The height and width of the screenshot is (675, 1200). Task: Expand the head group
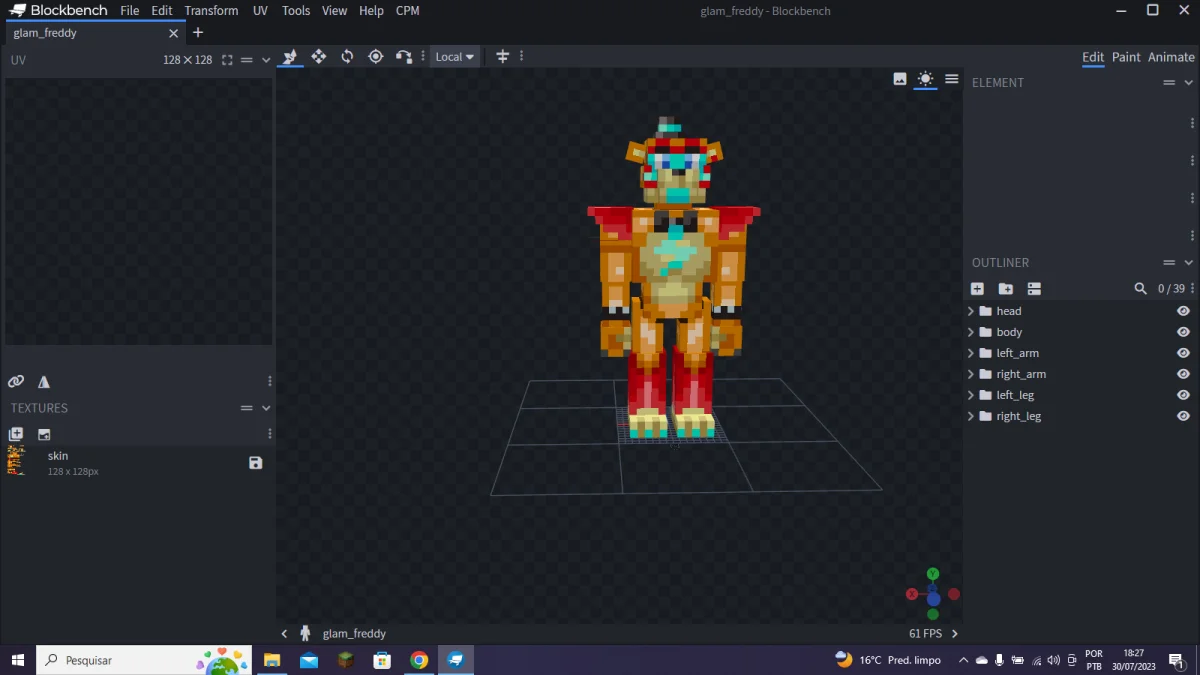point(970,311)
